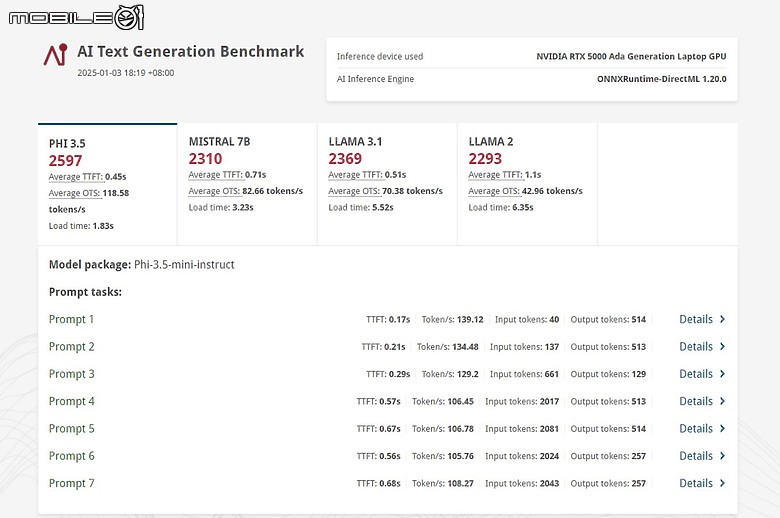Select the PHI 3.5 results tab
This screenshot has width=780, height=518.
(107, 184)
